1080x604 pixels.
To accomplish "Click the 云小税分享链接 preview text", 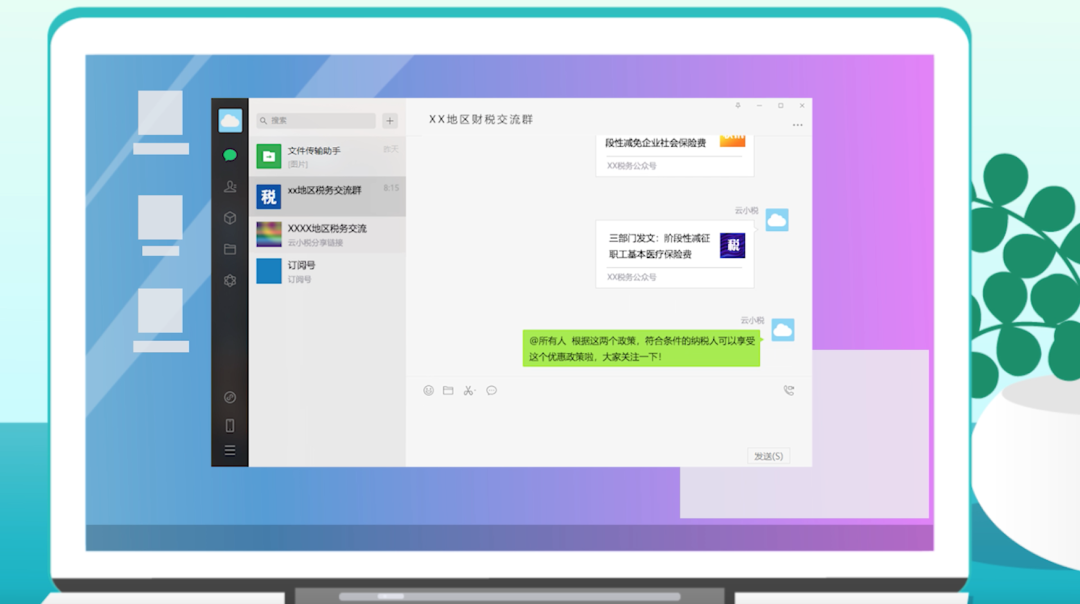I will tap(315, 243).
